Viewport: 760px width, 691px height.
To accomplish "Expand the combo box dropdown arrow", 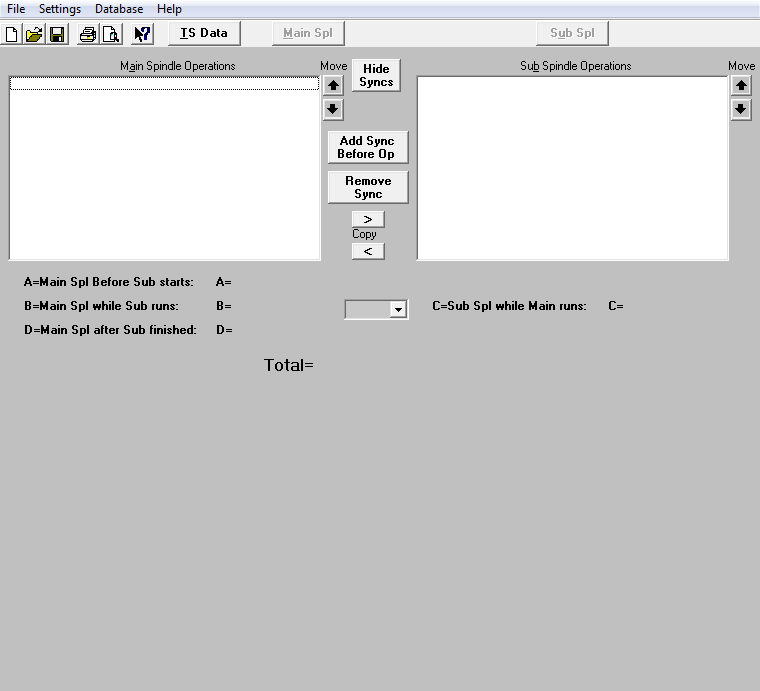I will point(398,310).
